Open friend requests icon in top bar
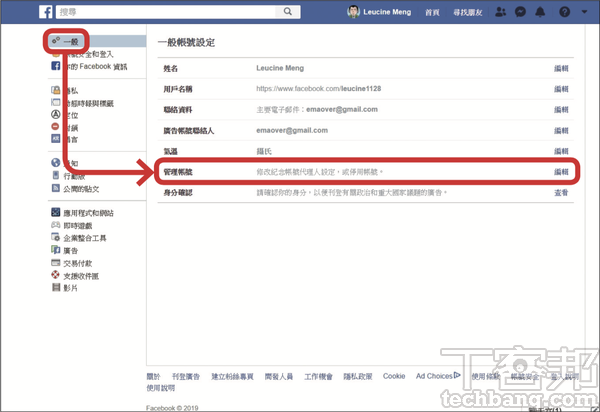The height and width of the screenshot is (412, 600). tap(500, 12)
